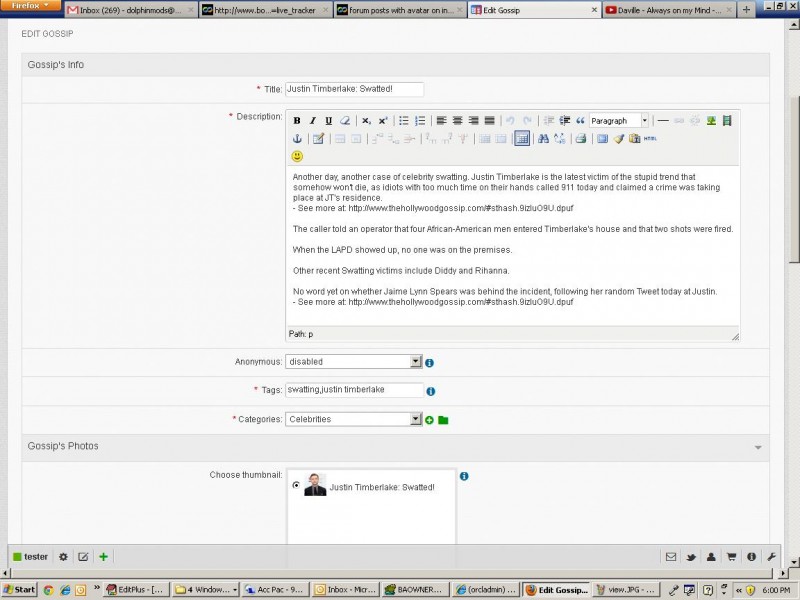Click Justin Timberlake thumbnail image
800x600 pixels.
tap(315, 485)
